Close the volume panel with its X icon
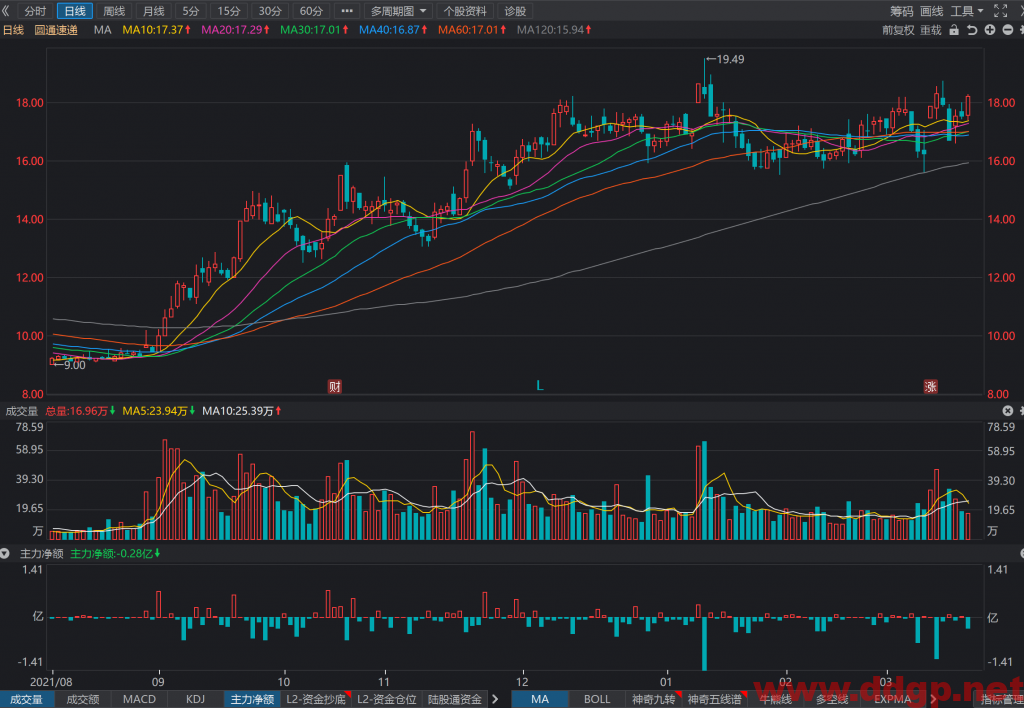This screenshot has width=1024, height=708. point(1008,411)
